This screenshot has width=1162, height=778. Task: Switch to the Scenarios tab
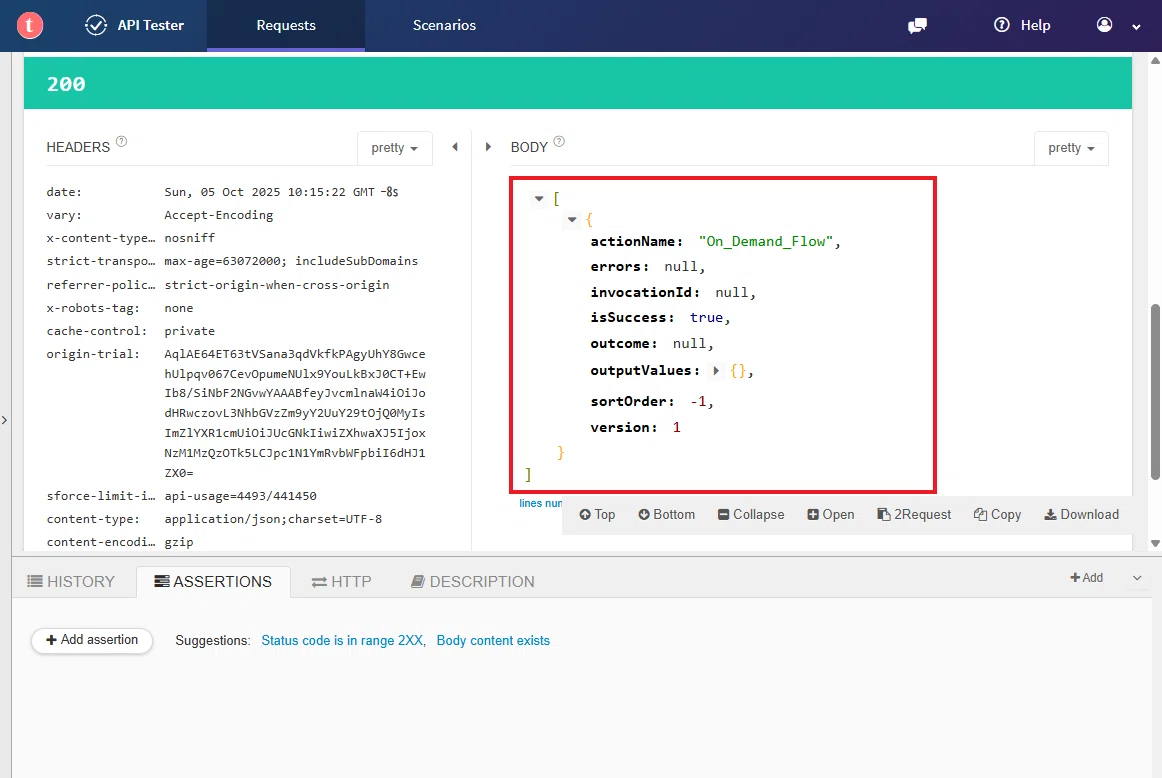coord(444,25)
